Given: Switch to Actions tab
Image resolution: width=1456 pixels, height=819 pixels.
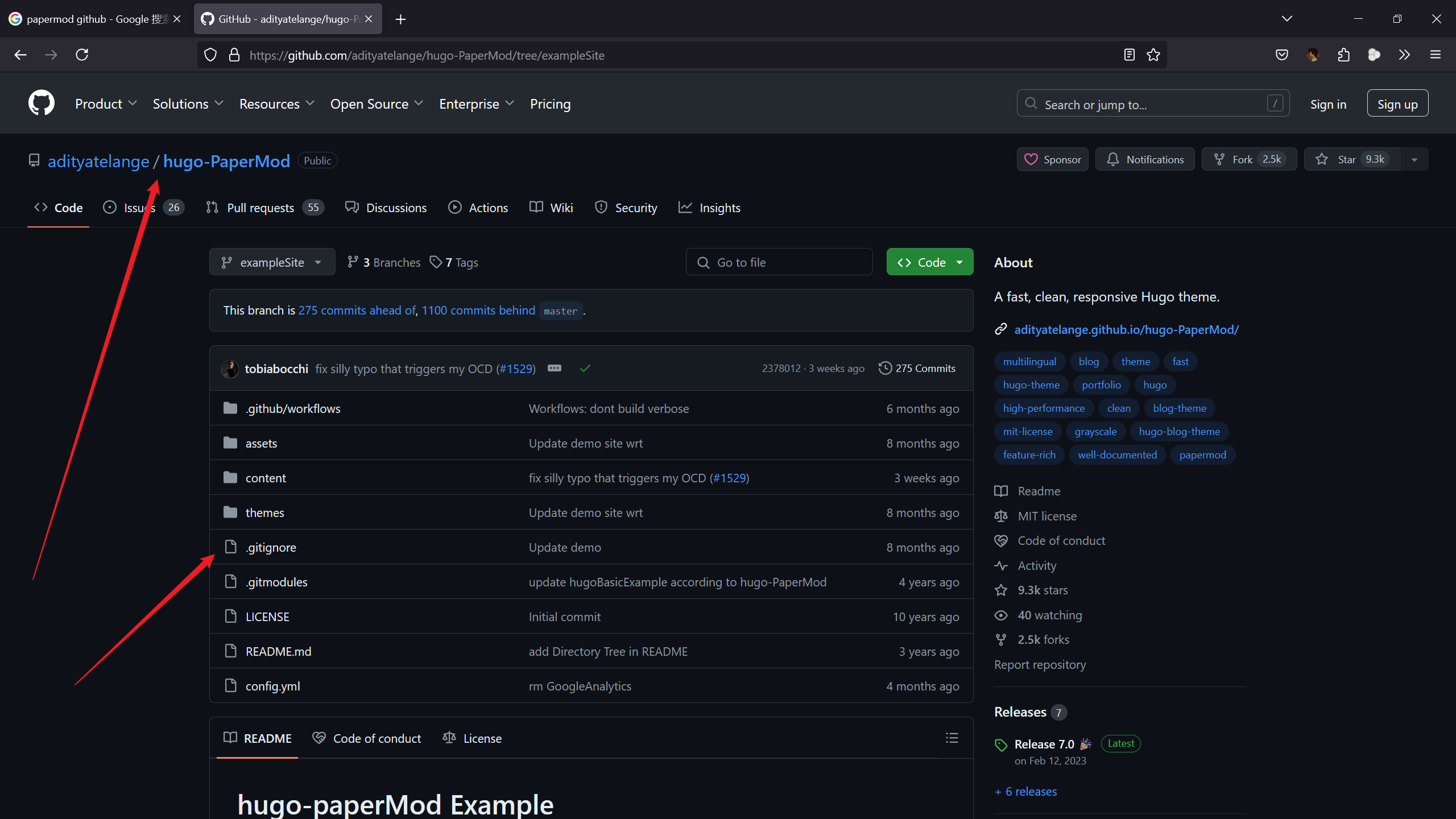Looking at the screenshot, I should (x=478, y=208).
